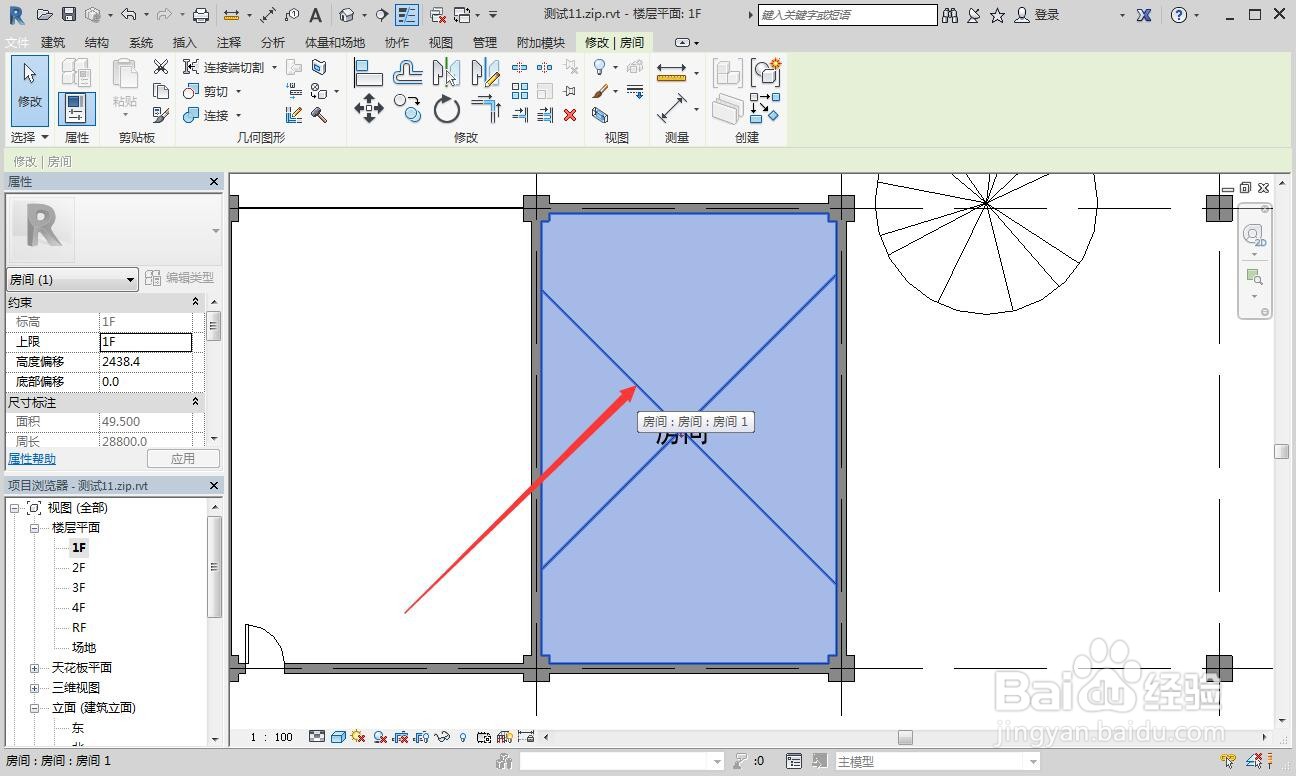Click the Align tool icon

click(x=368, y=73)
